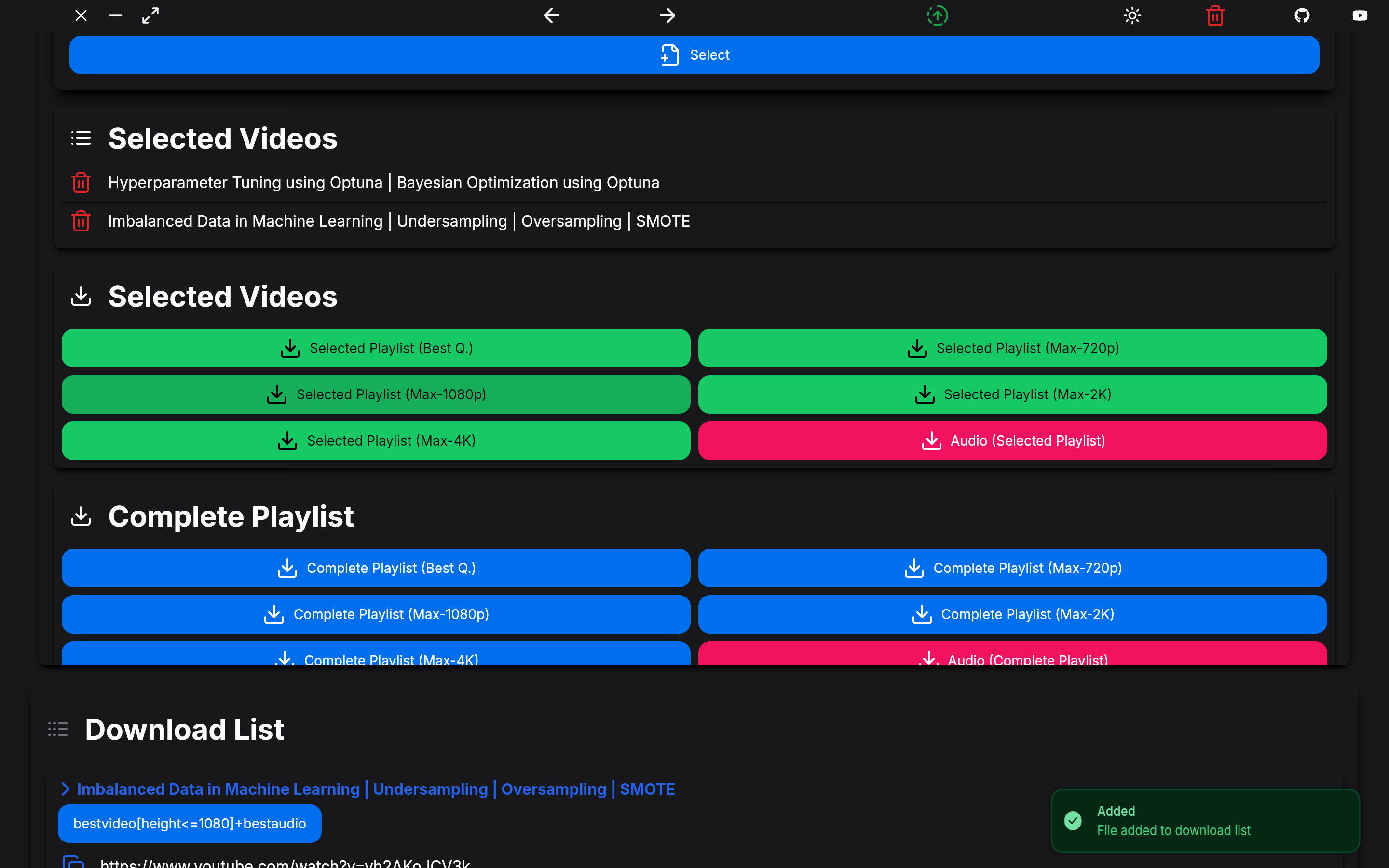Download Selected Playlist (Best Q.)

pos(376,348)
